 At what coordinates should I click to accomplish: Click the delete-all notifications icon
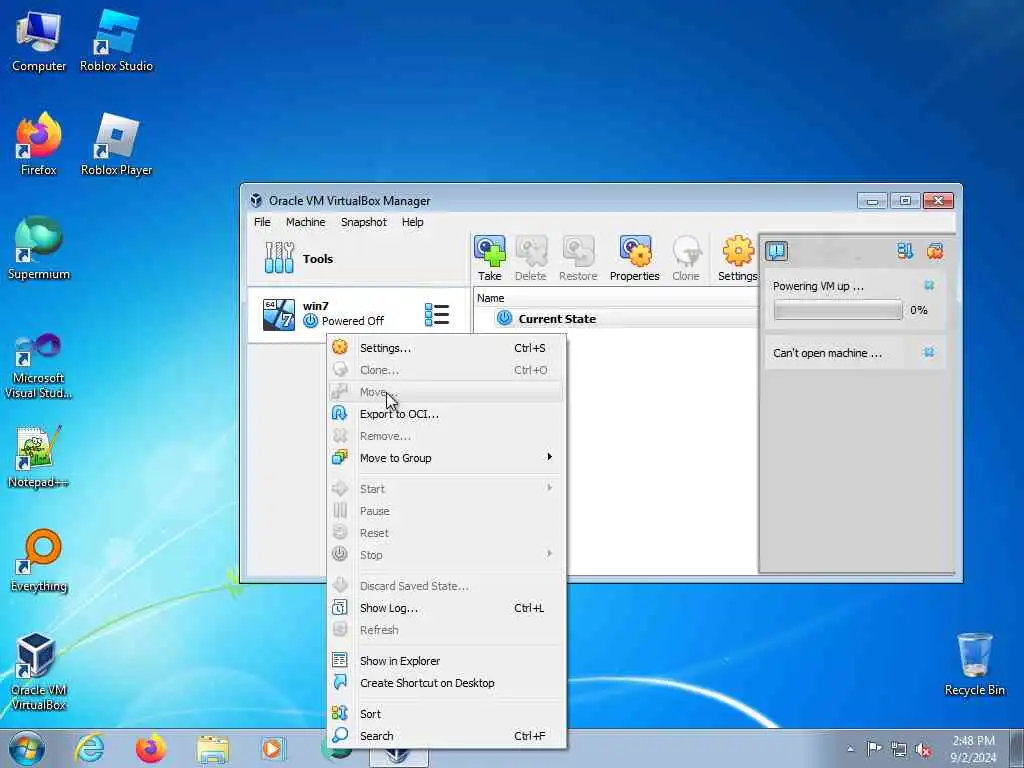[x=935, y=251]
